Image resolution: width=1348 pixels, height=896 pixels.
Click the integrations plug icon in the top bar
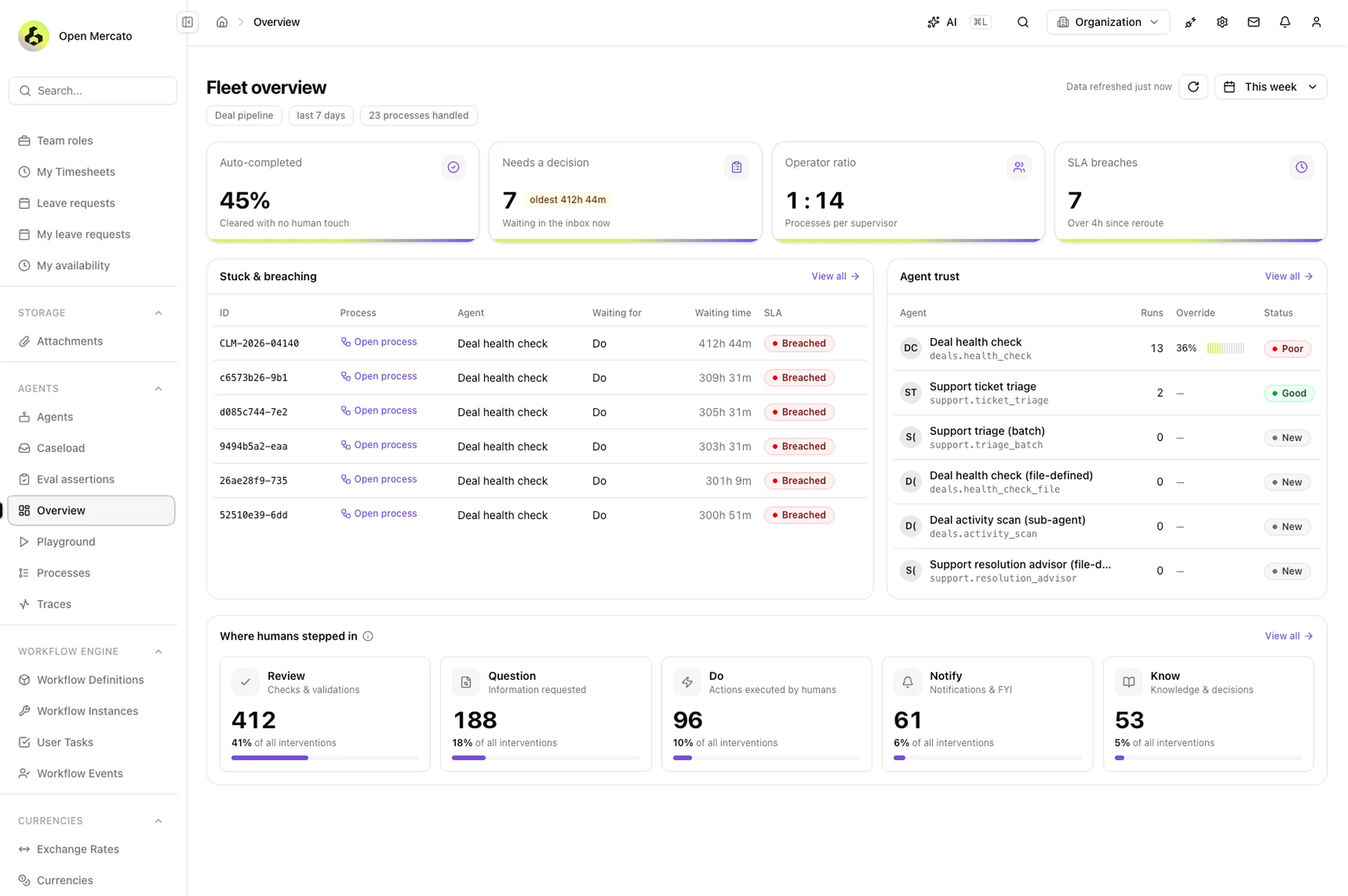(x=1190, y=22)
